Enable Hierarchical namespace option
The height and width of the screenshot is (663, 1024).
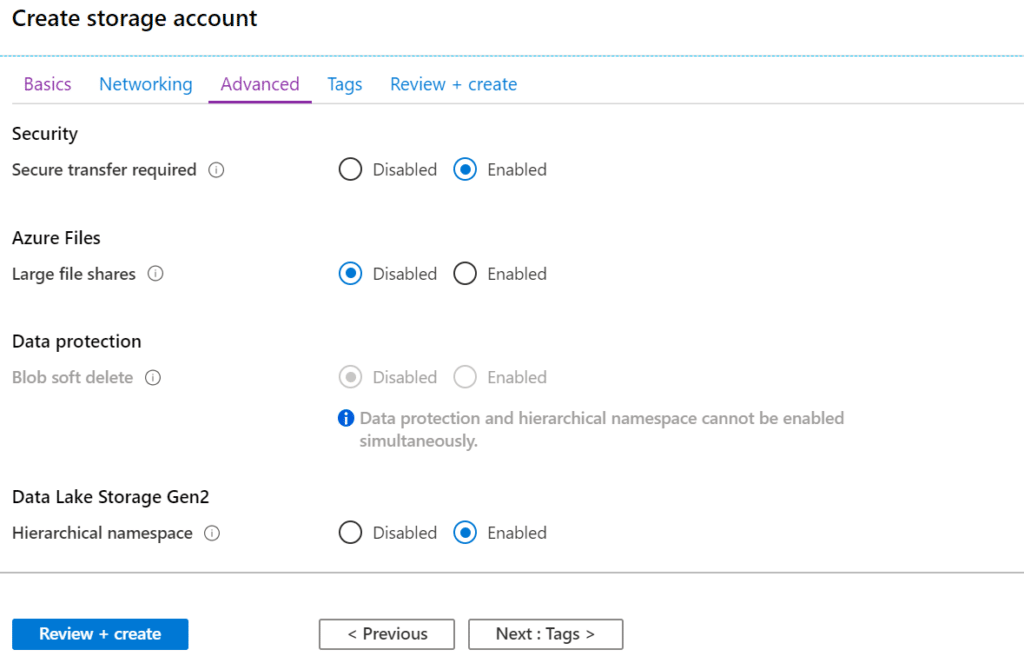[x=465, y=532]
